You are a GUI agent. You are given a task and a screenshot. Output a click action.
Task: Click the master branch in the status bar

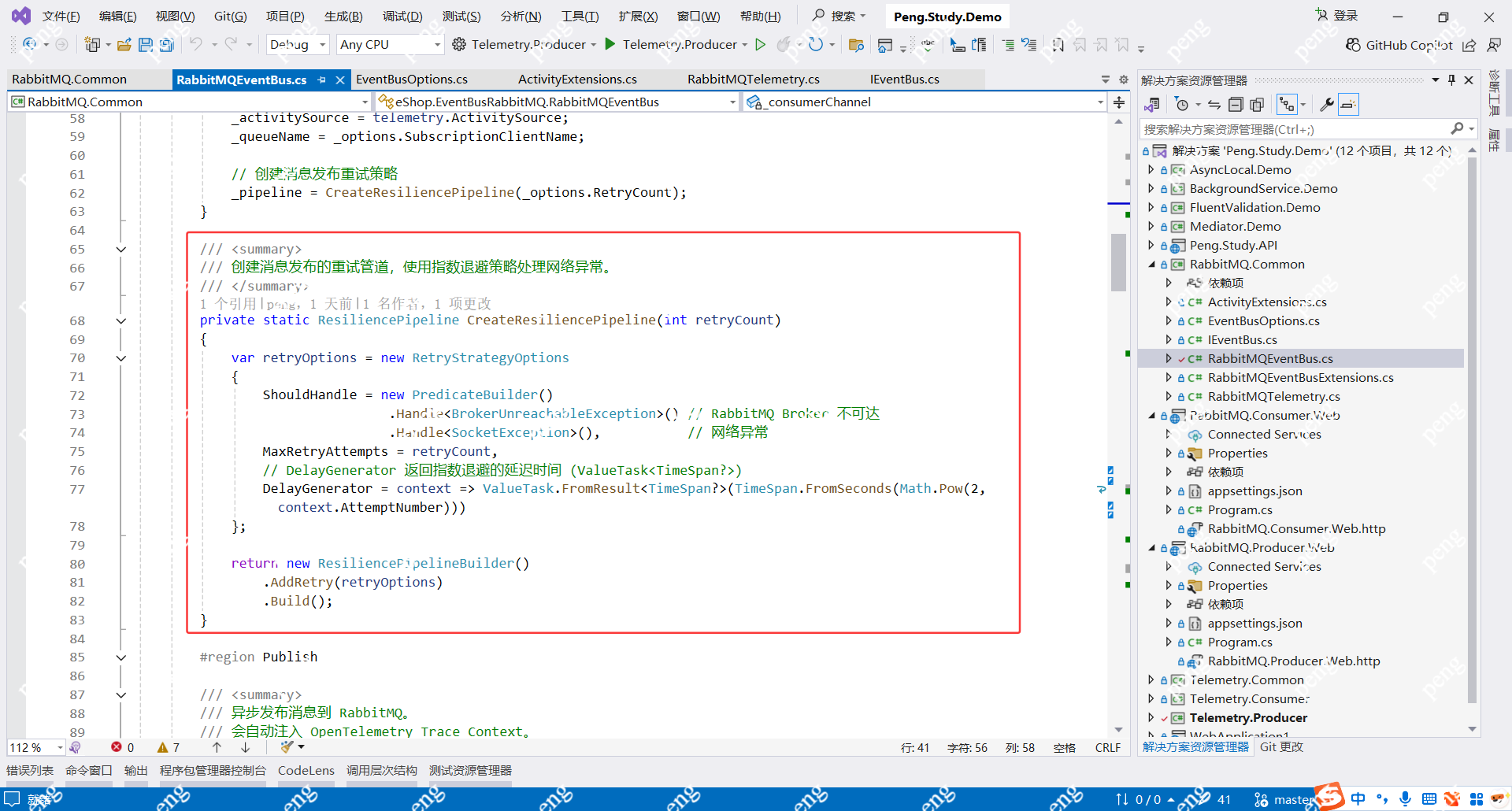click(1285, 800)
